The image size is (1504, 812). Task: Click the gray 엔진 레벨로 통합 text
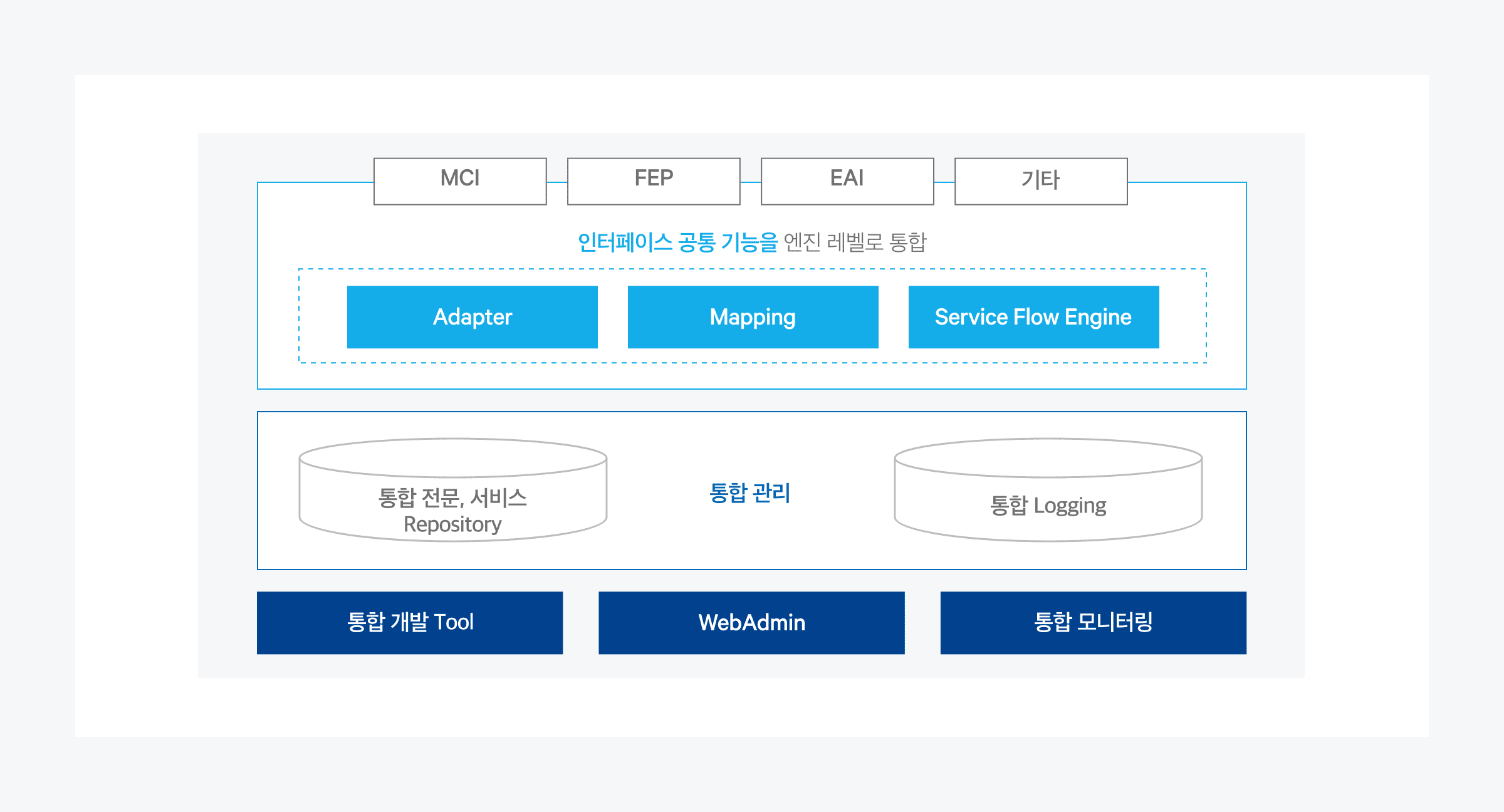click(855, 242)
